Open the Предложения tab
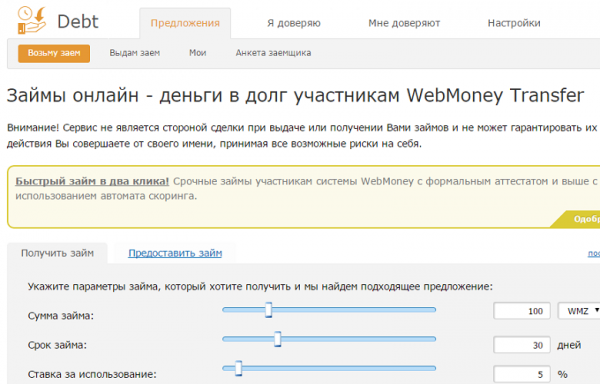 point(185,23)
